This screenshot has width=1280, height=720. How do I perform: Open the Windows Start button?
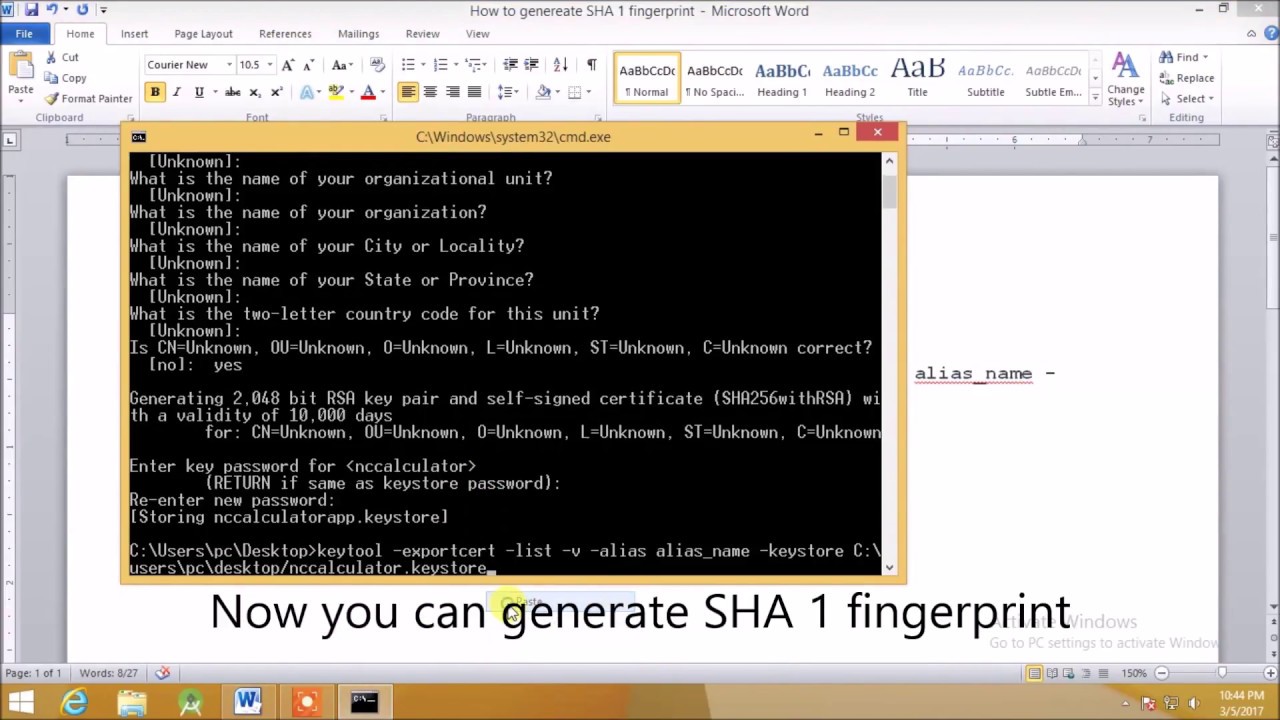(20, 702)
